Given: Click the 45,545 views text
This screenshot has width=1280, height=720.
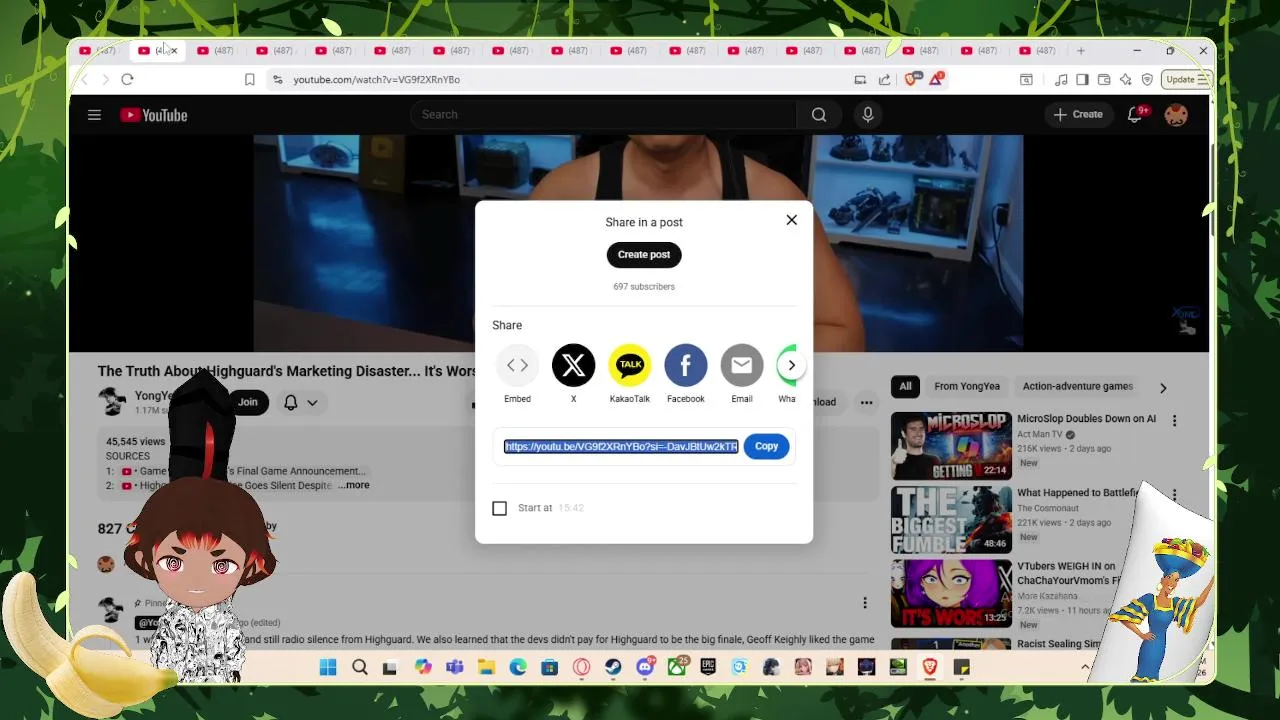Looking at the screenshot, I should (136, 441).
